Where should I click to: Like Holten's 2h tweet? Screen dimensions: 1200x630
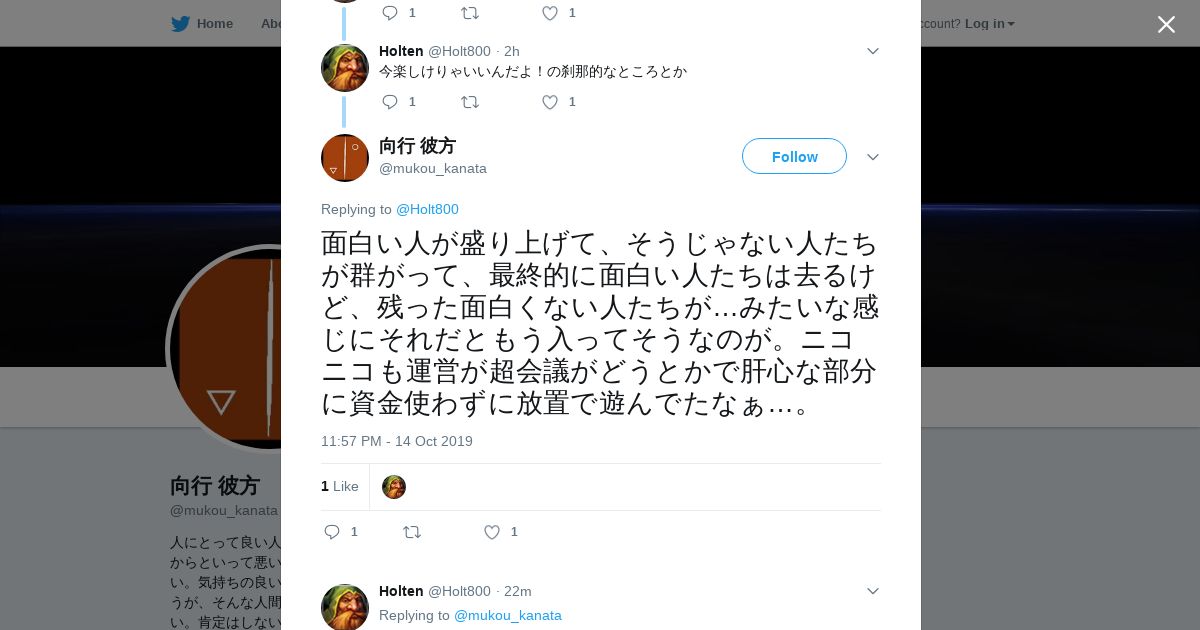tap(550, 102)
